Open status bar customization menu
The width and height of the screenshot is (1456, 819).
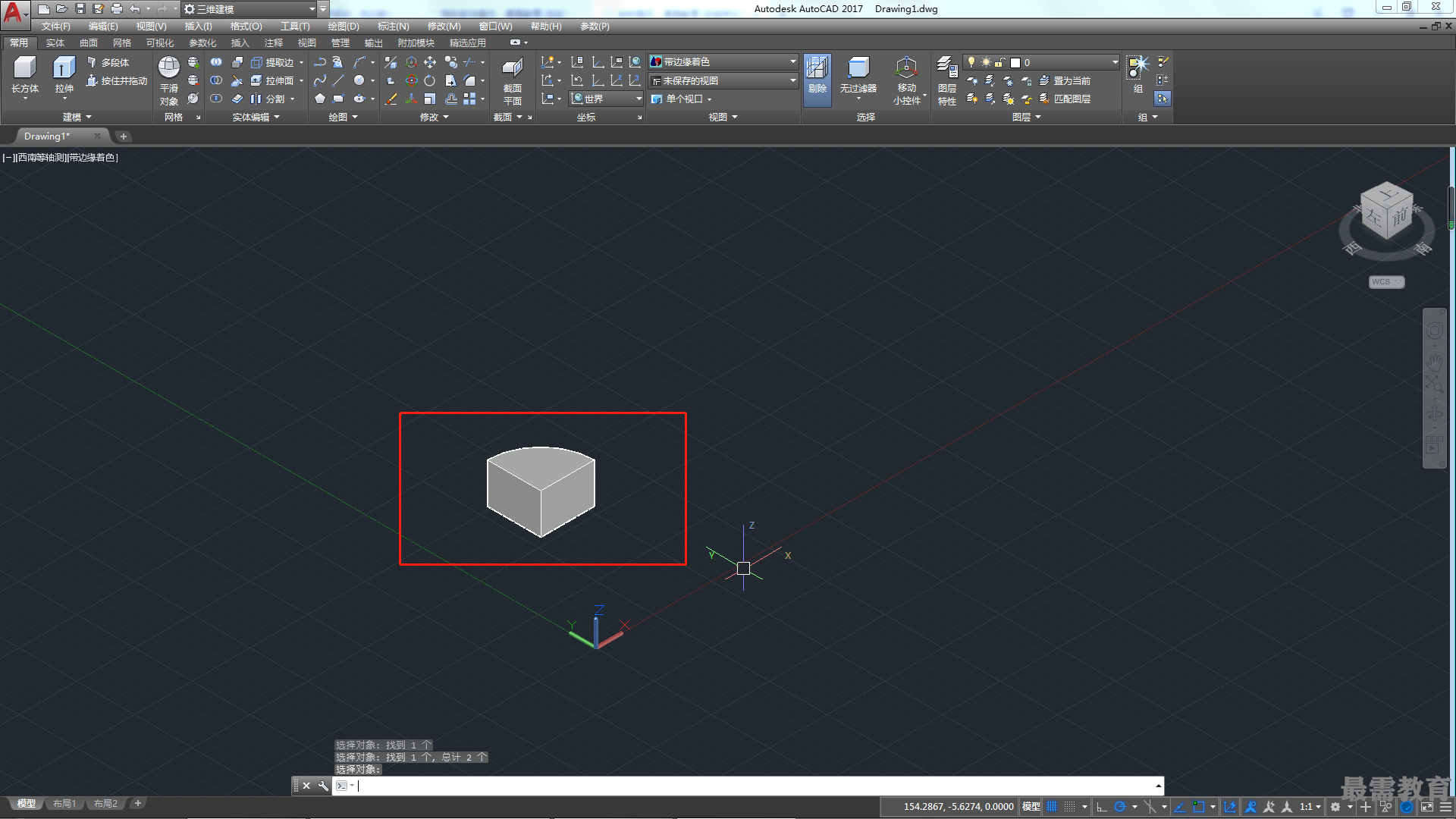click(x=1445, y=807)
